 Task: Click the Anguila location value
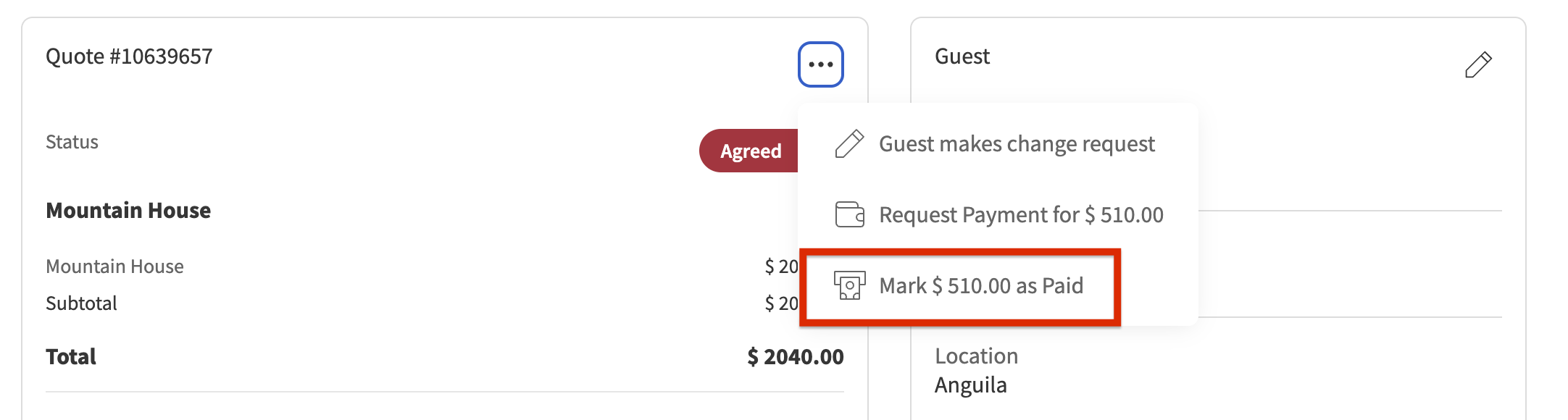tap(970, 385)
